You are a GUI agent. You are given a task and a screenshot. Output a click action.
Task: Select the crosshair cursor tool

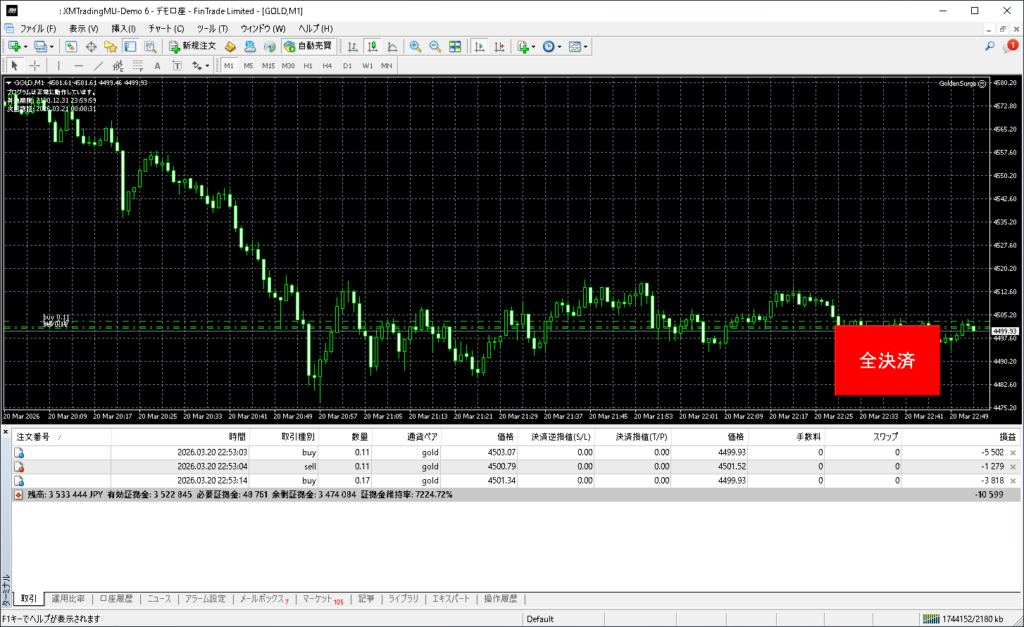35,66
